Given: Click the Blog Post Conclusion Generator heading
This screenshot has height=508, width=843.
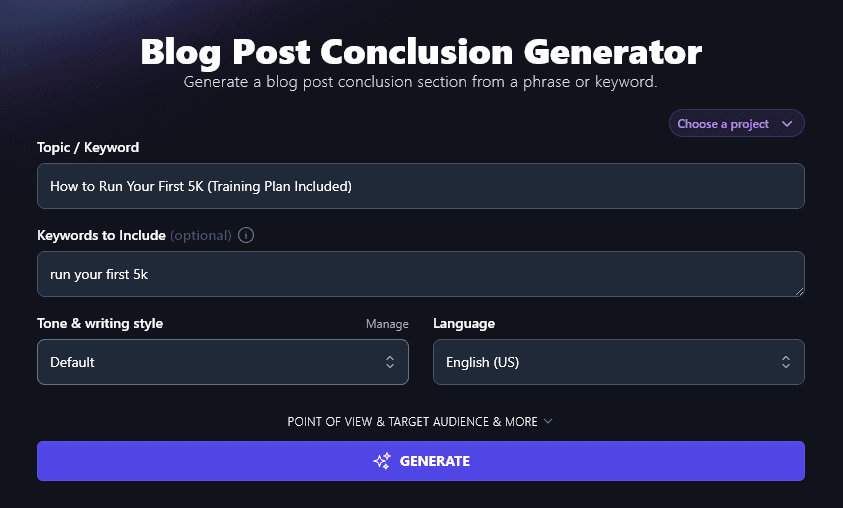Looking at the screenshot, I should [x=421, y=51].
